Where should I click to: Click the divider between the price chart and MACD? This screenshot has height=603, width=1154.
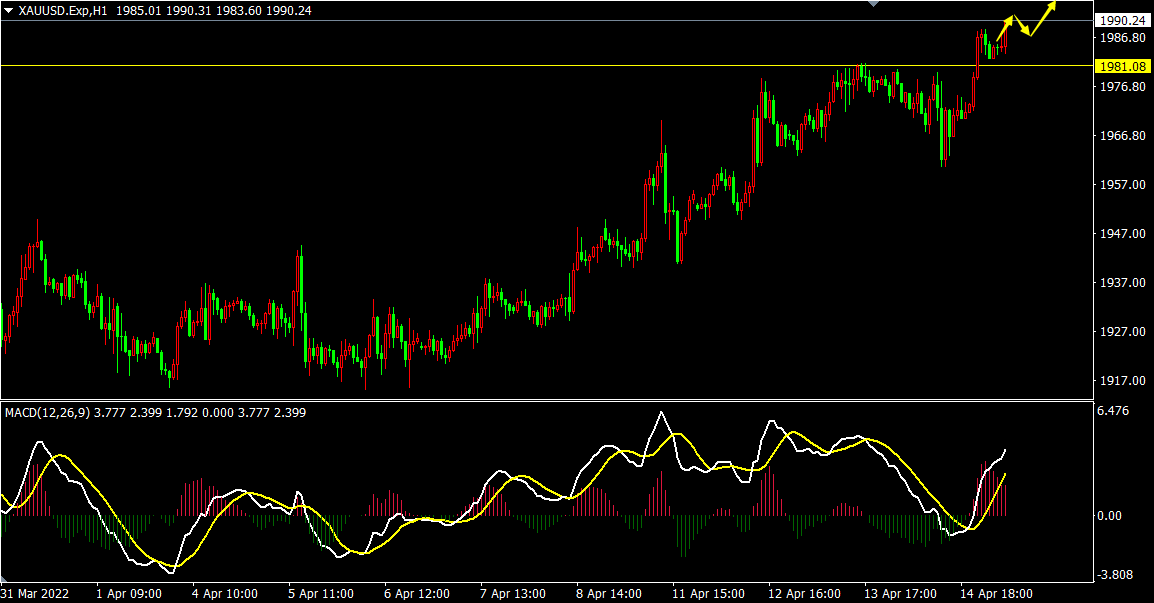coord(545,400)
